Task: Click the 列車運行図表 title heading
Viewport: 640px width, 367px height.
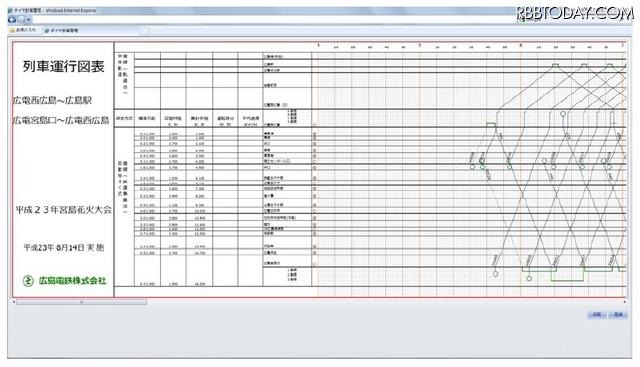Action: (x=64, y=67)
